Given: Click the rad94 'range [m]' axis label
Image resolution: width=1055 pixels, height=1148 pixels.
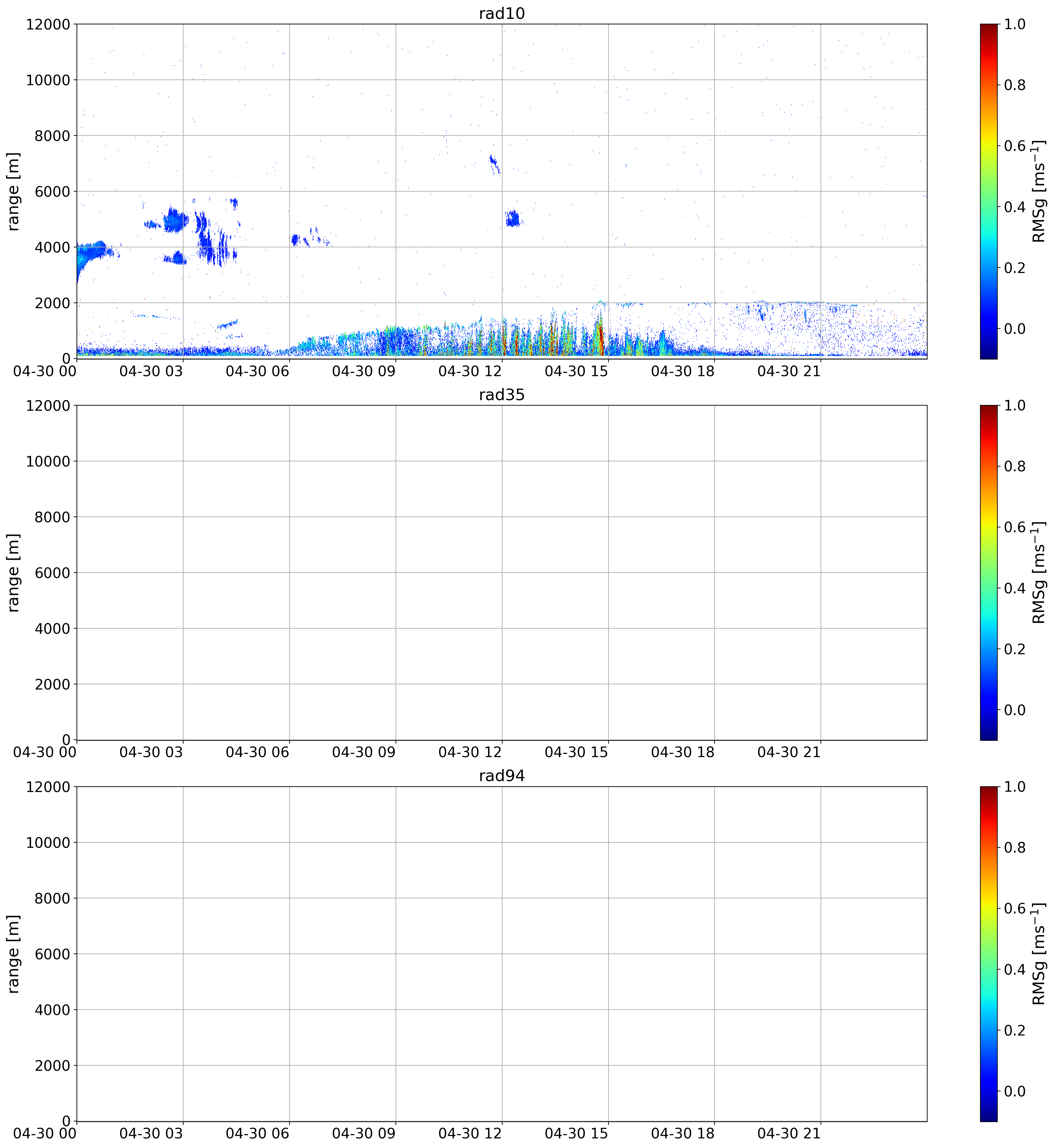Looking at the screenshot, I should tap(13, 954).
